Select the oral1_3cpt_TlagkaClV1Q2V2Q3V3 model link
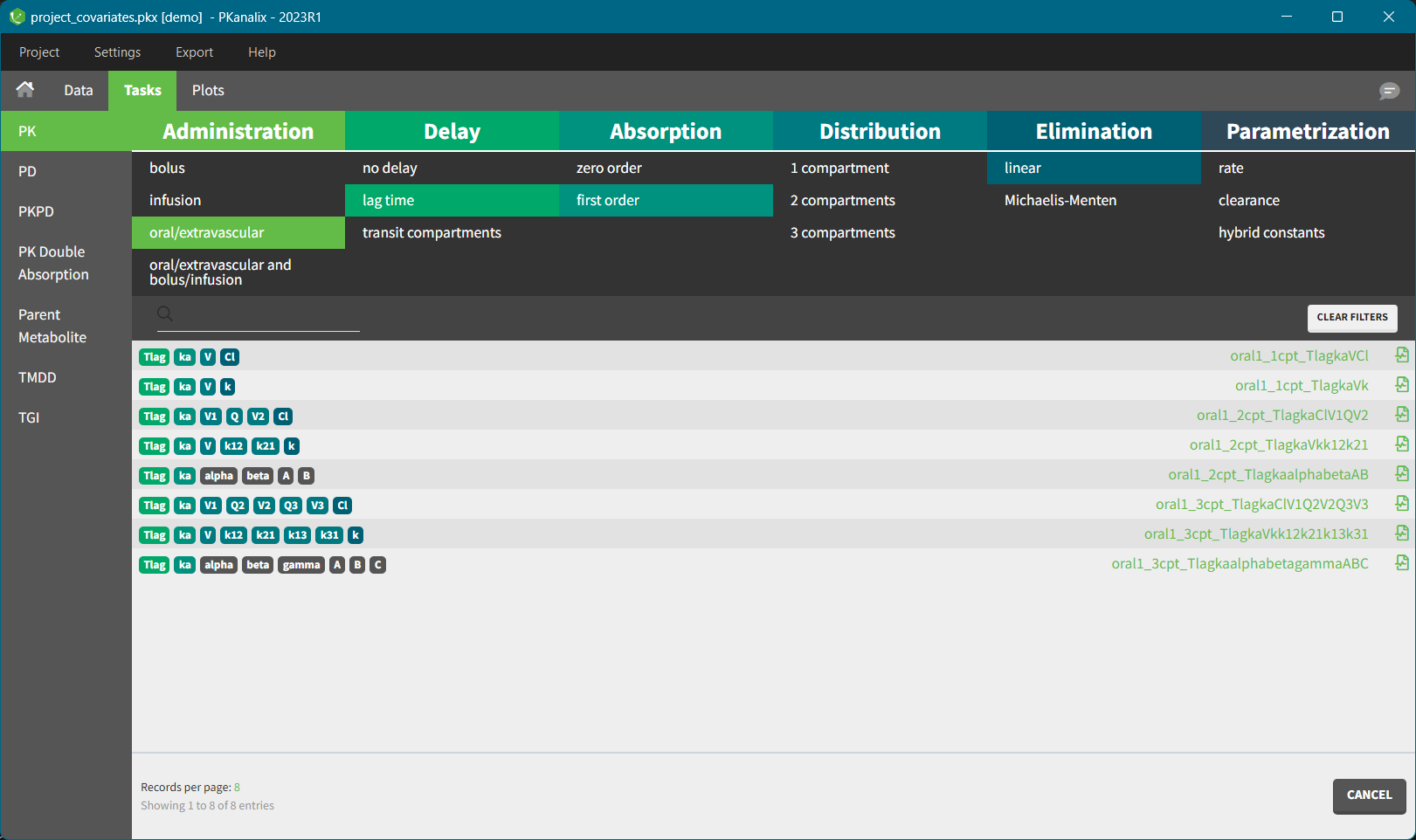Screen dimensions: 1416x840 point(1261,504)
